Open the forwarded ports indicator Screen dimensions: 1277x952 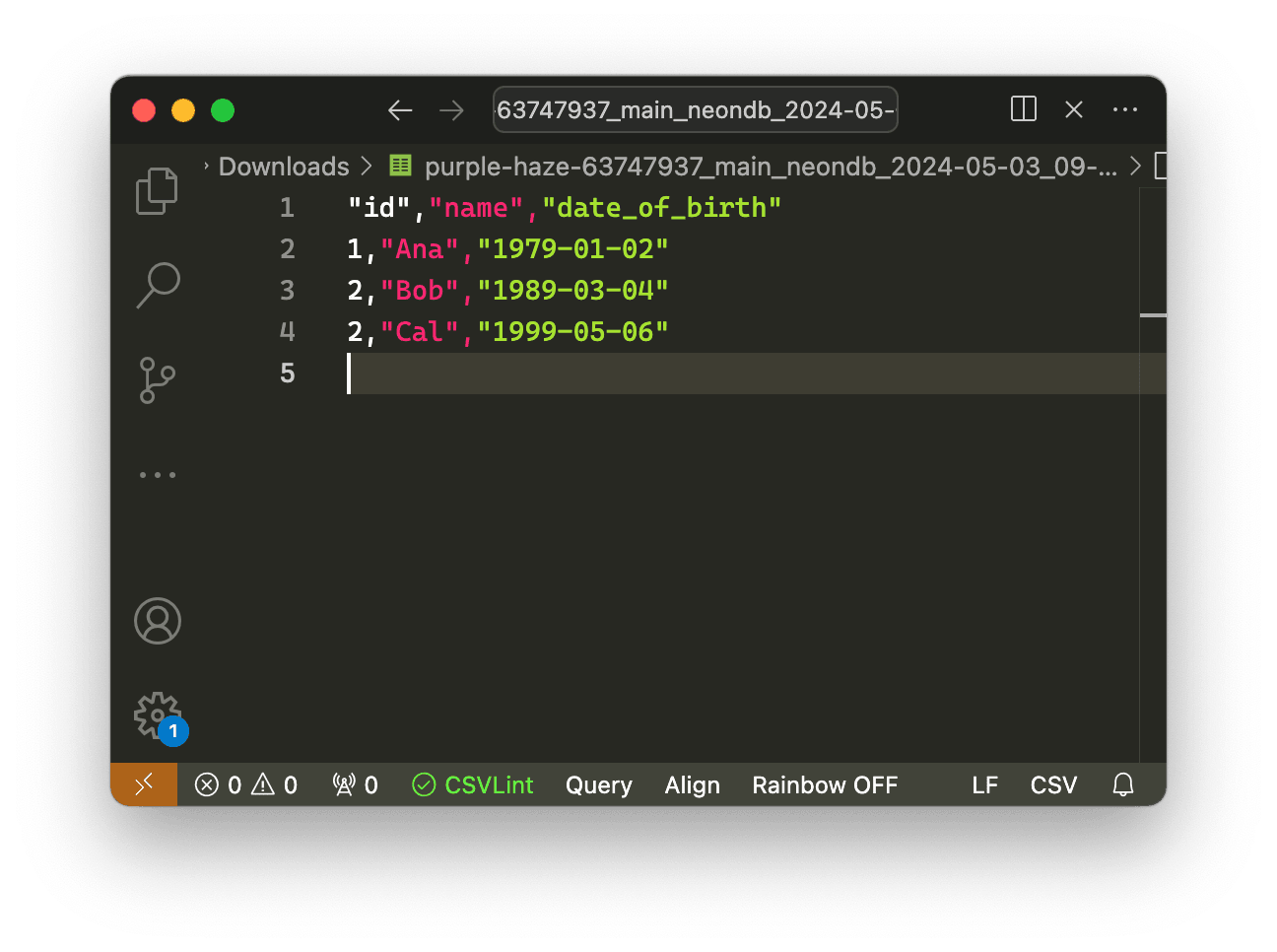(x=354, y=784)
